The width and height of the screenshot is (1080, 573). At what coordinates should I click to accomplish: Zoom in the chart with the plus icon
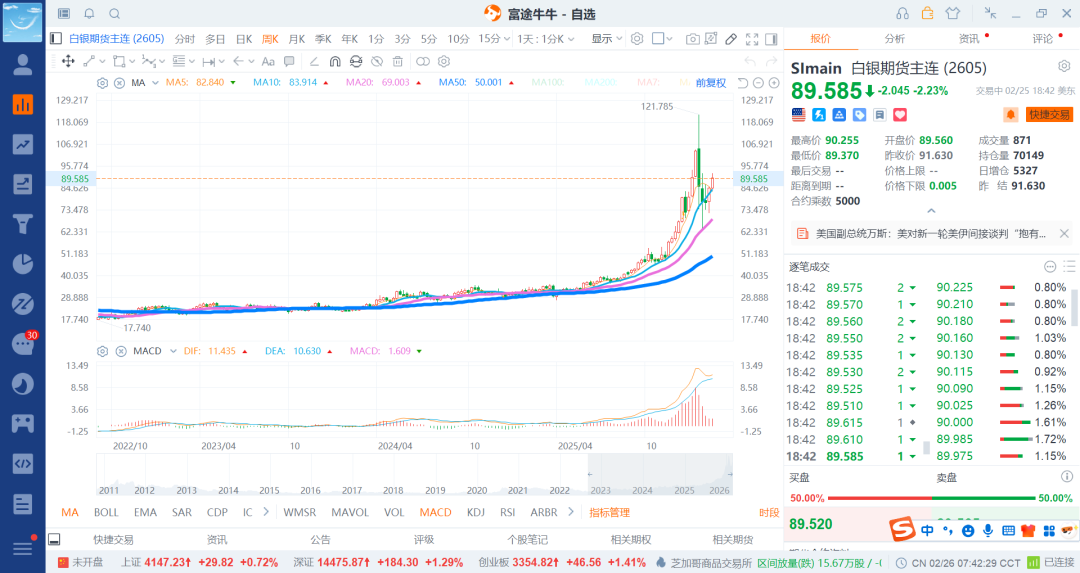point(774,83)
